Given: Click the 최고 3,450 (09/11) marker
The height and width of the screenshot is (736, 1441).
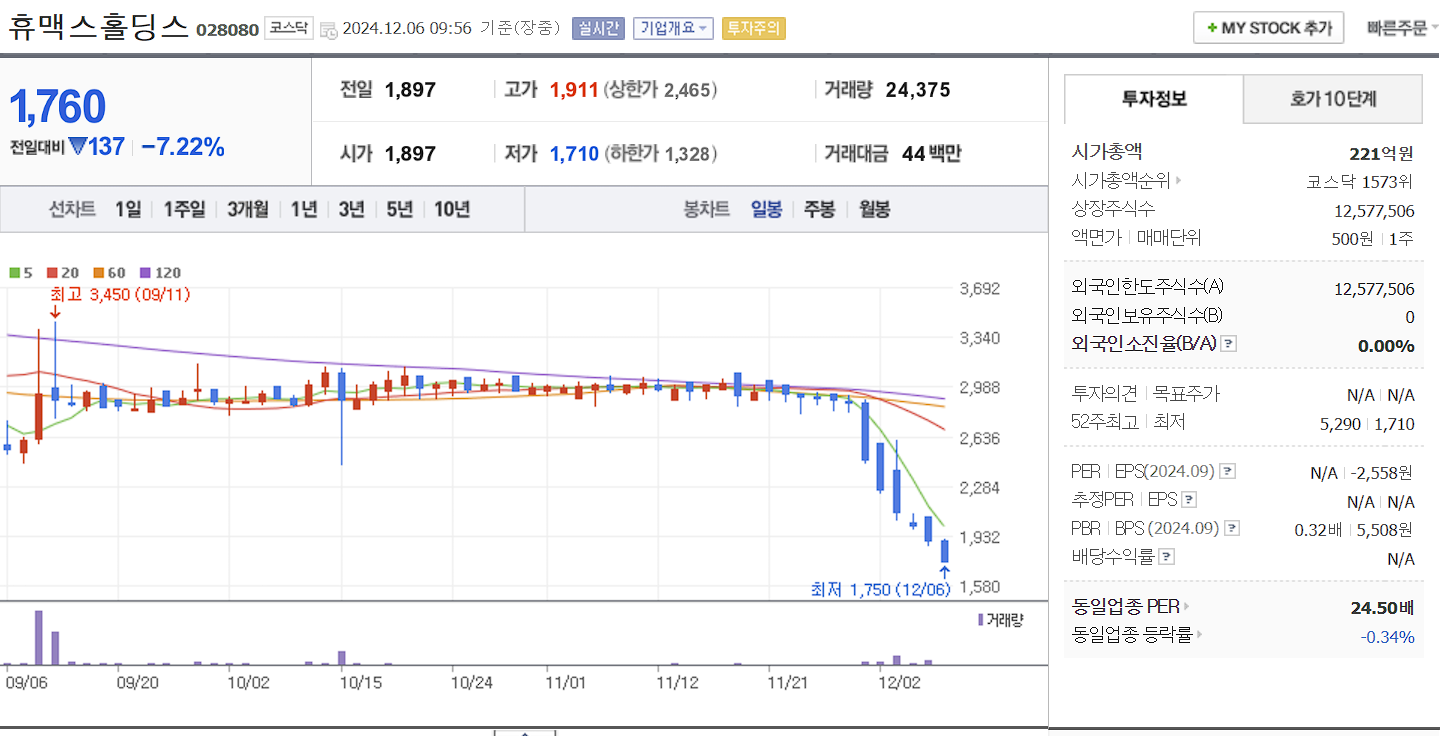Looking at the screenshot, I should [x=120, y=294].
